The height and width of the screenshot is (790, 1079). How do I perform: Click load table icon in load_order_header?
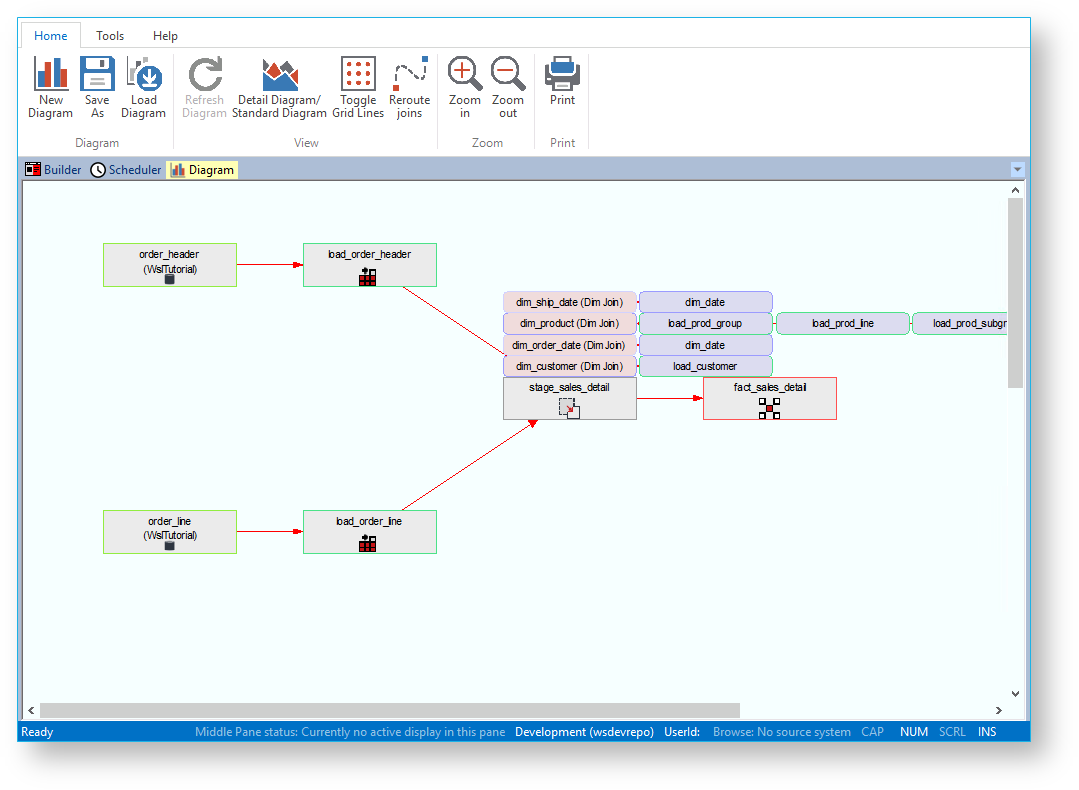[x=368, y=277]
